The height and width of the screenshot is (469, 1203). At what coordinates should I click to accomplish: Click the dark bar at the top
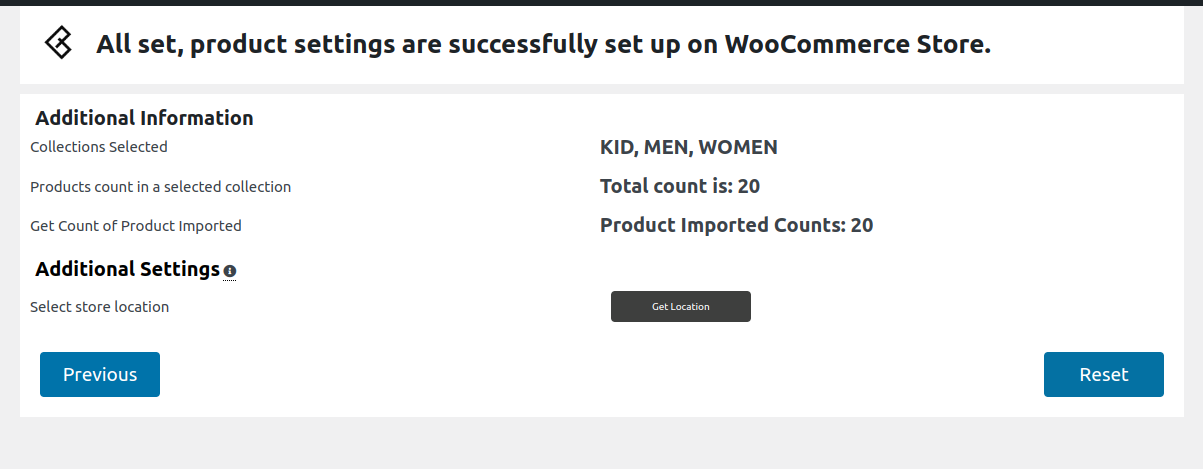pos(601,3)
